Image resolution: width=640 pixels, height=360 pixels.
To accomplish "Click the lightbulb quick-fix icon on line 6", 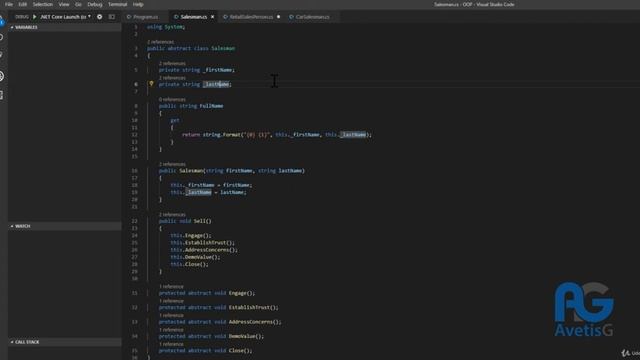I will tap(151, 84).
